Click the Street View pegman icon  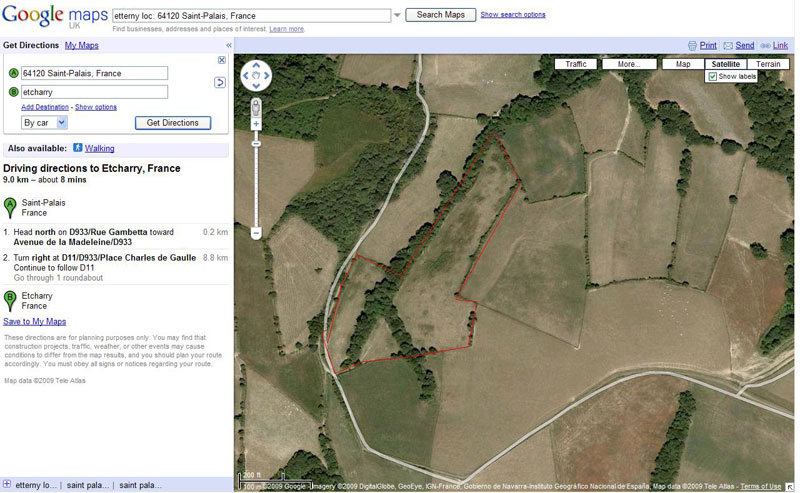(x=257, y=104)
